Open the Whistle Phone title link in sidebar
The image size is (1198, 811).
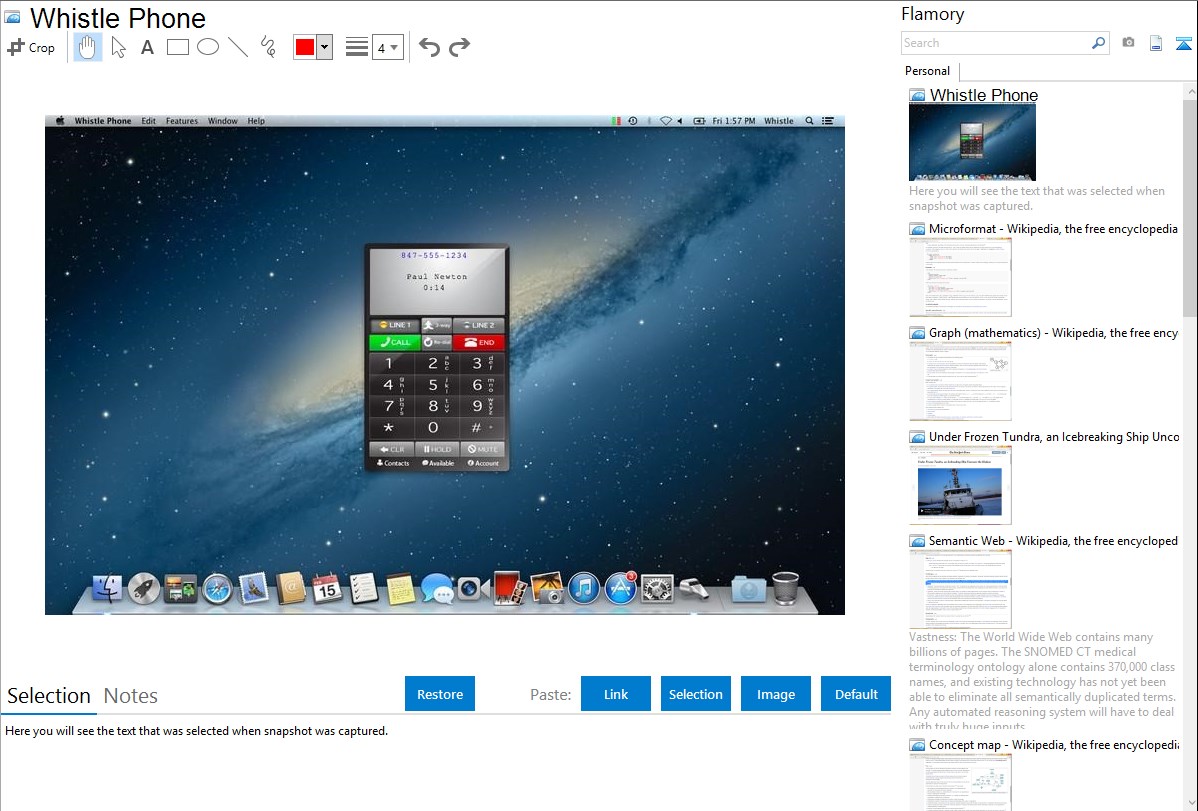[x=983, y=95]
